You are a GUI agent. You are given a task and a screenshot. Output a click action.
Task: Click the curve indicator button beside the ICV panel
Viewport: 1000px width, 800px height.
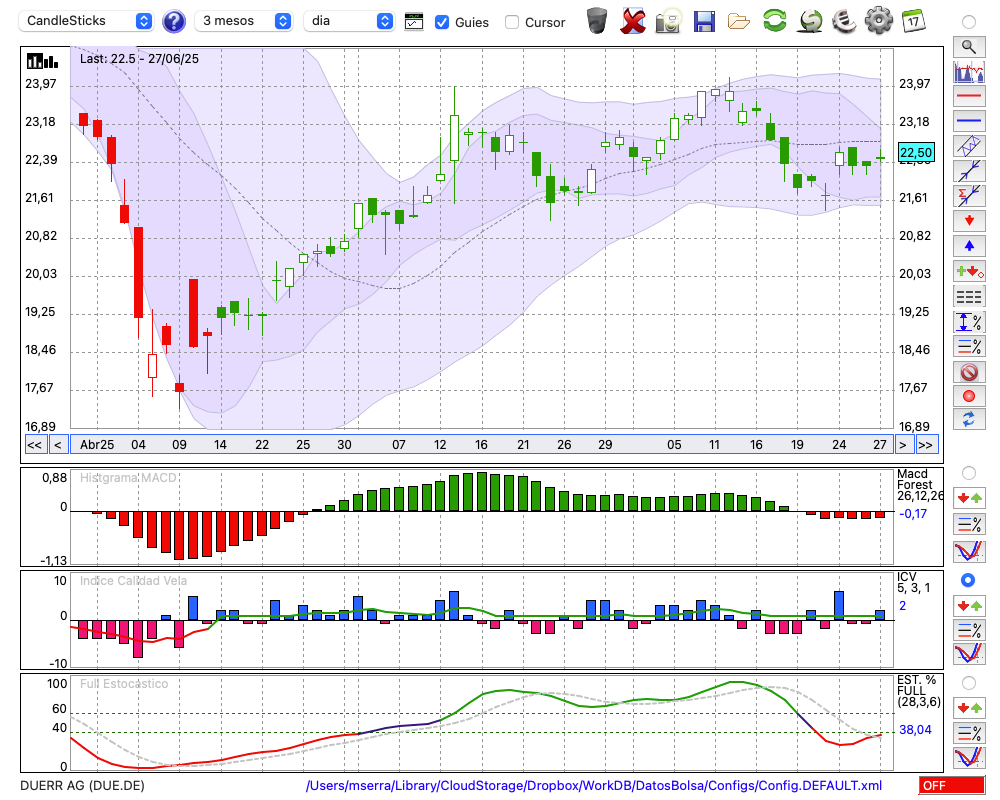pos(969,654)
